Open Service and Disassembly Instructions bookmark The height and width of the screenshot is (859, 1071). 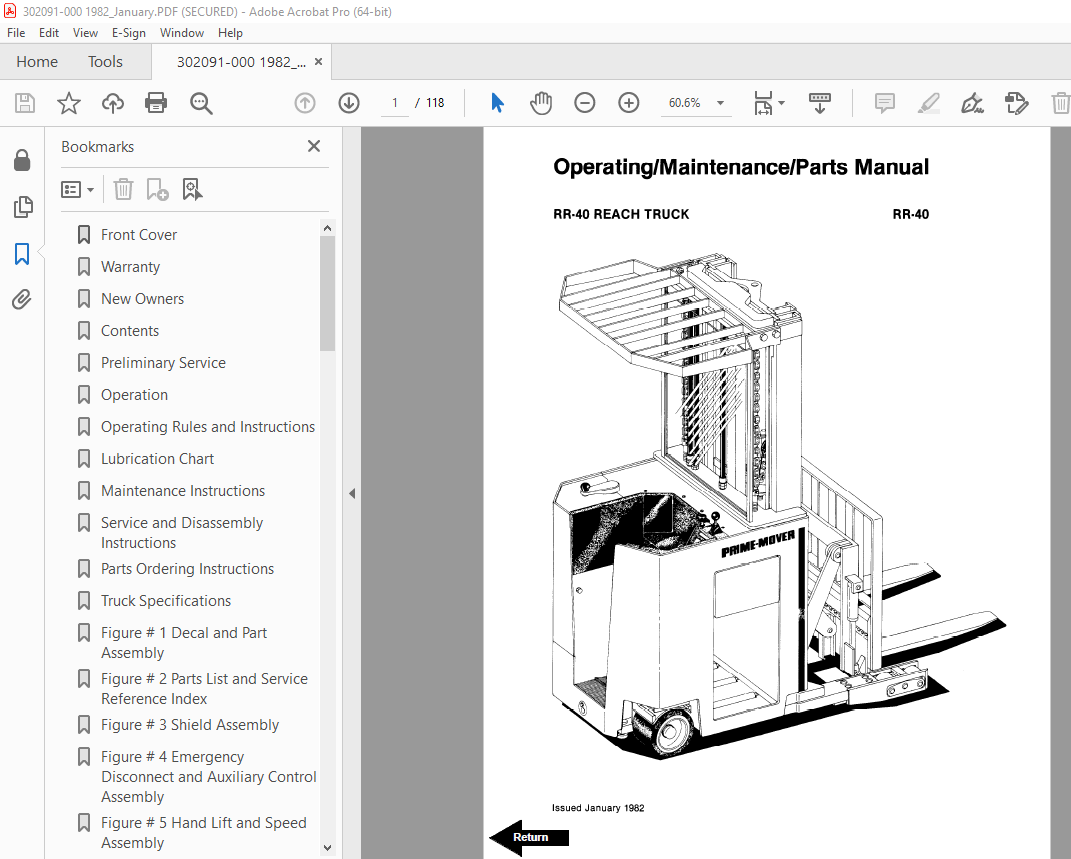[x=182, y=533]
